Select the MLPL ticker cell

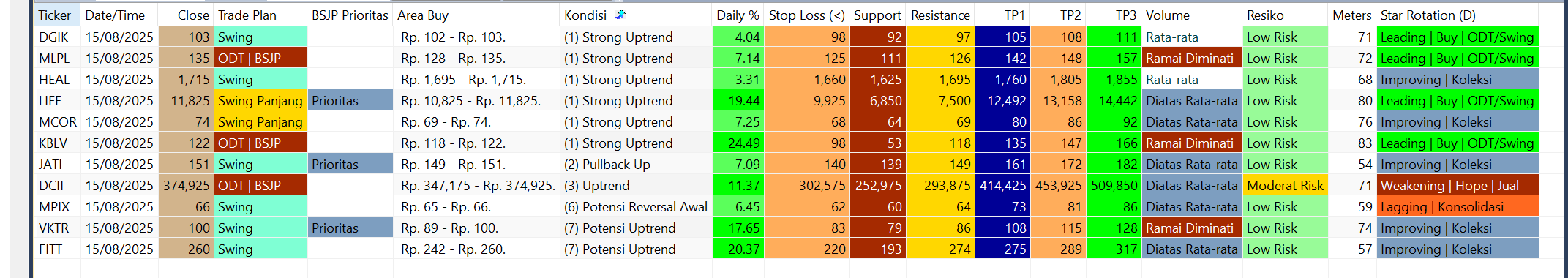57,59
